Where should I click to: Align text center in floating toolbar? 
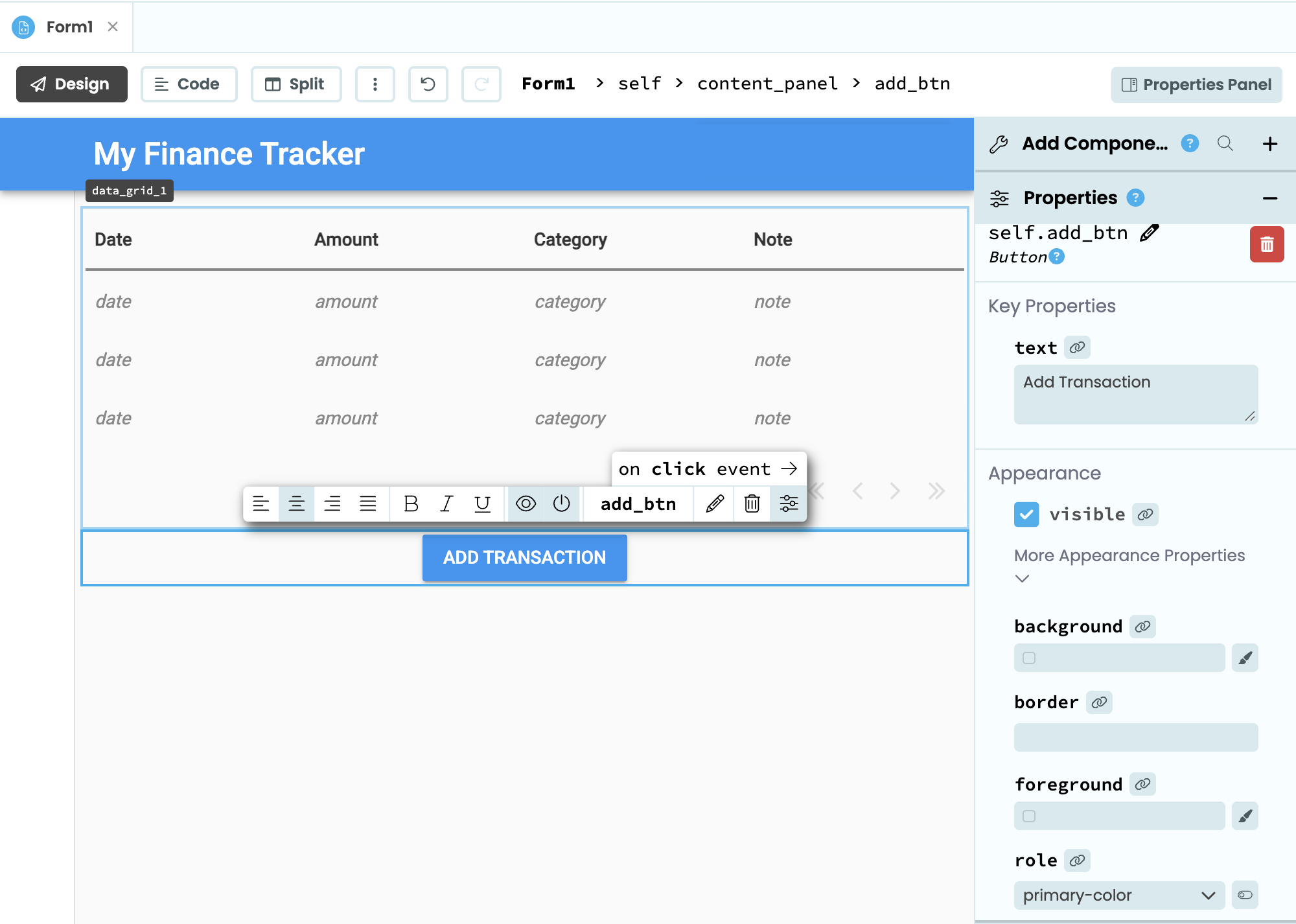pos(296,503)
